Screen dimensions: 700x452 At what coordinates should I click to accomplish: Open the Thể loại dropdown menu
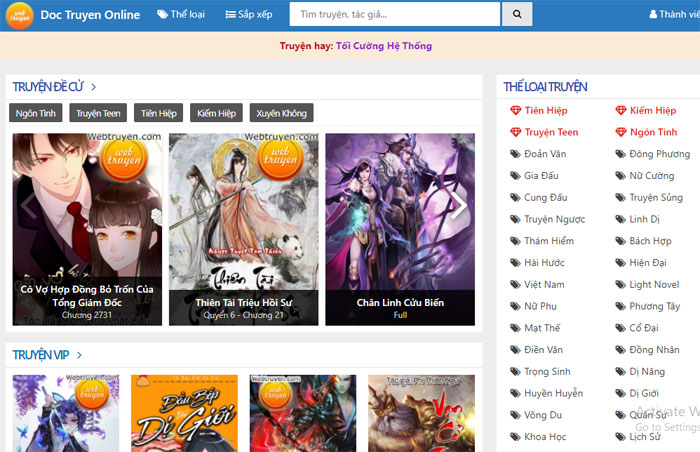[180, 15]
